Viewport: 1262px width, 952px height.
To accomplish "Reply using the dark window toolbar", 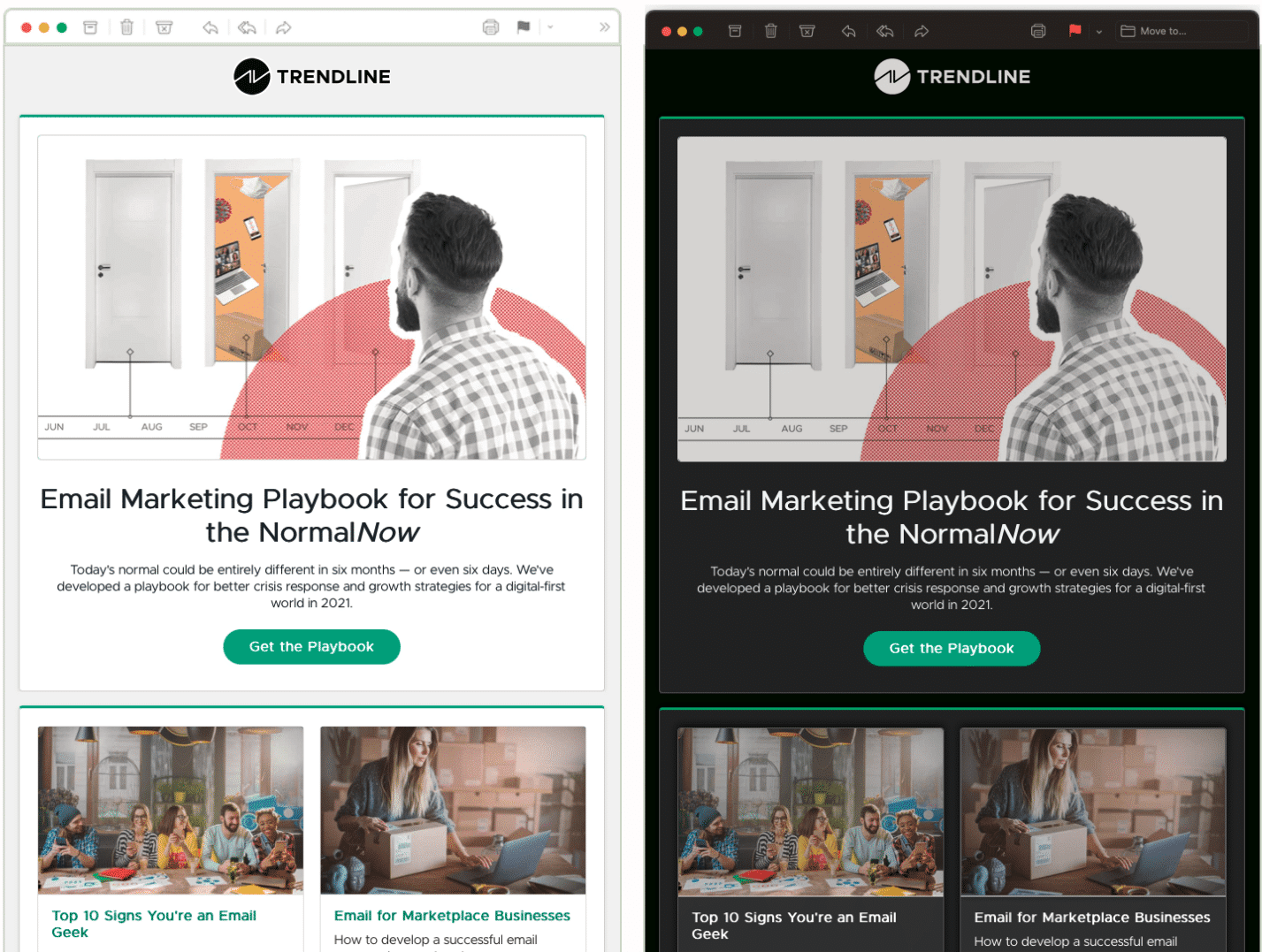I will [849, 31].
